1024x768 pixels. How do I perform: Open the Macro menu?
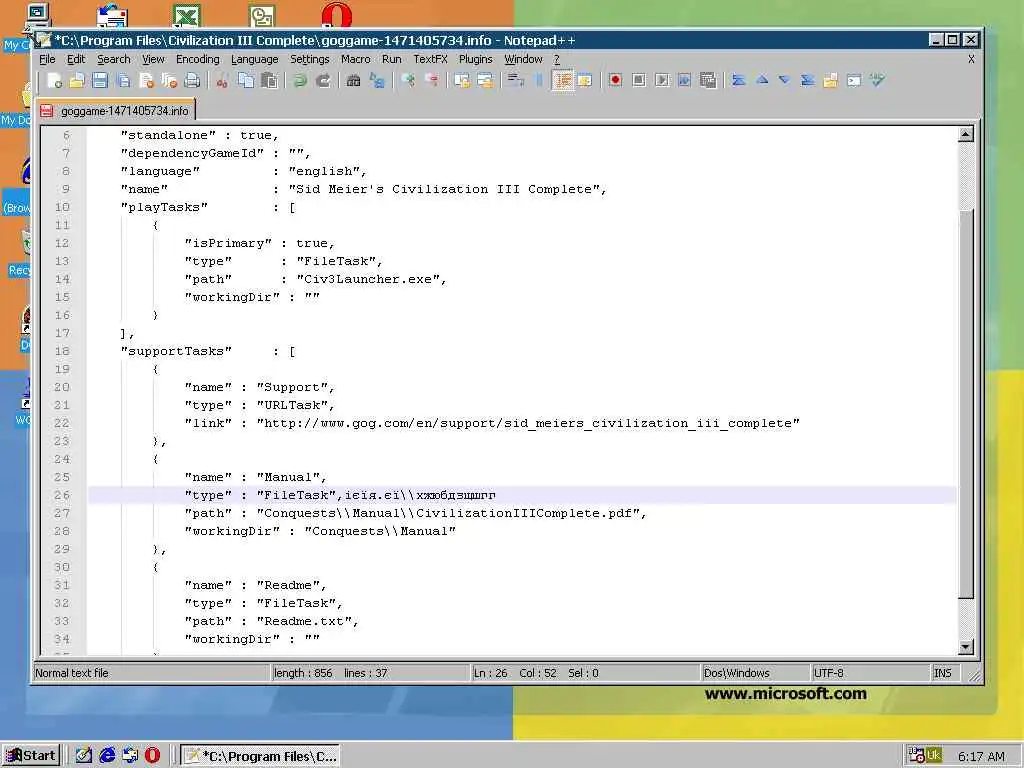point(356,59)
